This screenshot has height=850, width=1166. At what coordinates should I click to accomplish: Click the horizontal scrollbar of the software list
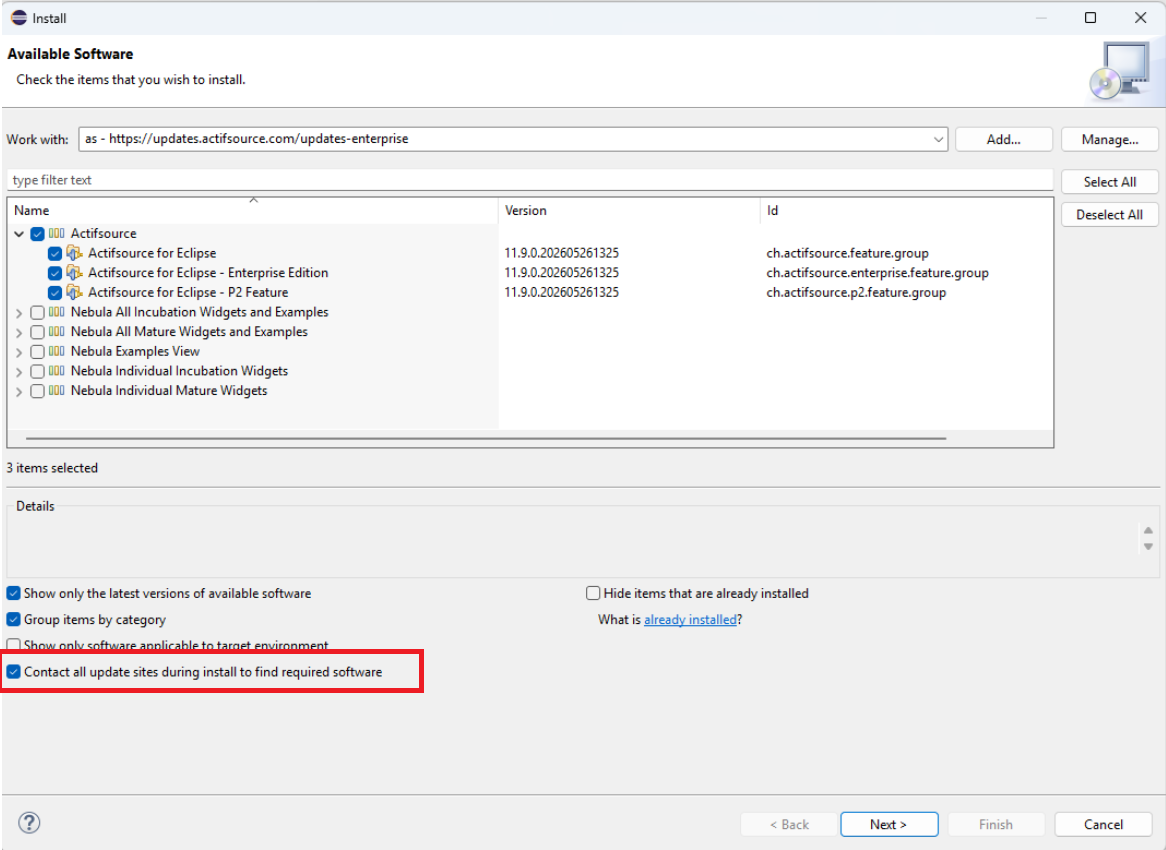(x=486, y=439)
